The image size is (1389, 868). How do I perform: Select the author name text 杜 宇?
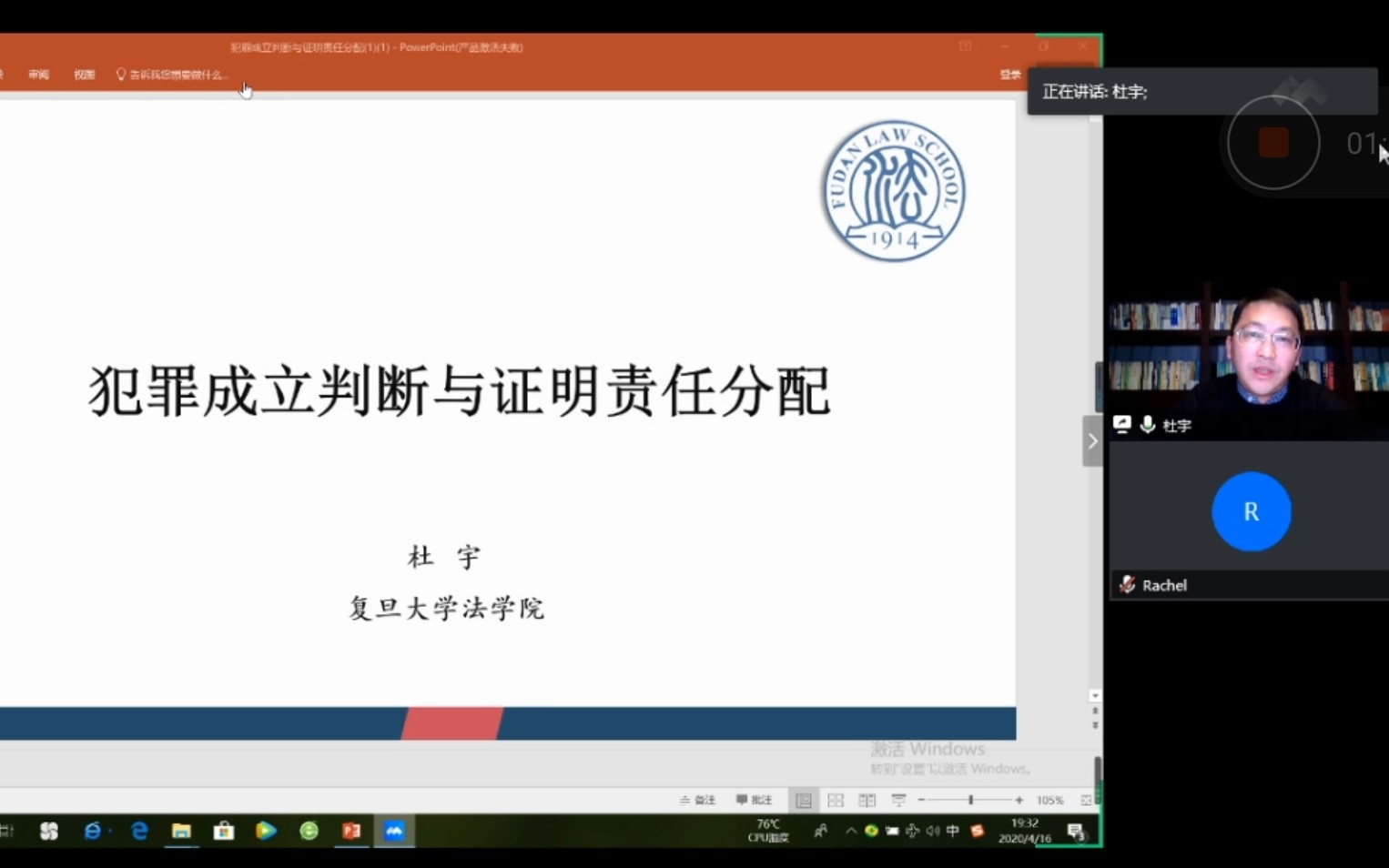[444, 557]
